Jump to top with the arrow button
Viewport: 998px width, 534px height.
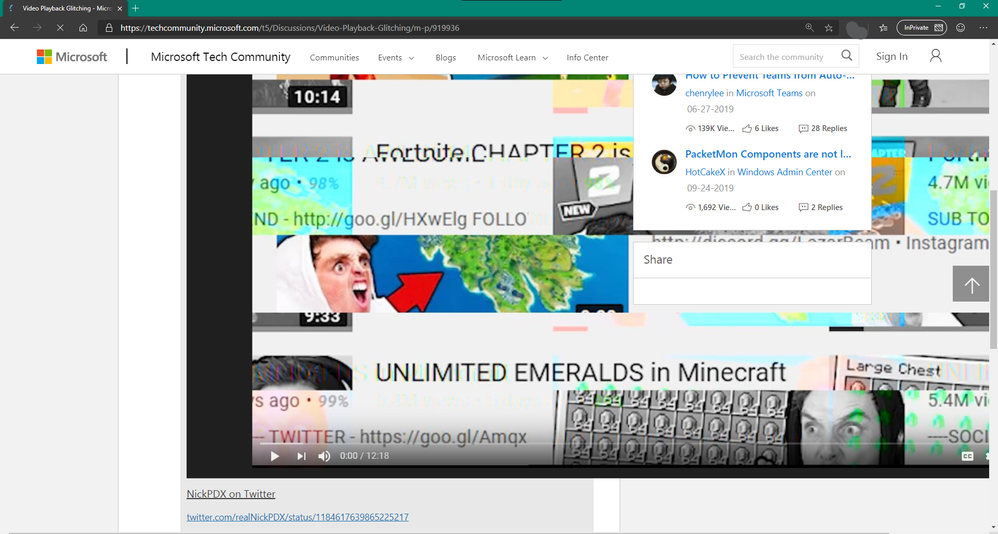[971, 284]
